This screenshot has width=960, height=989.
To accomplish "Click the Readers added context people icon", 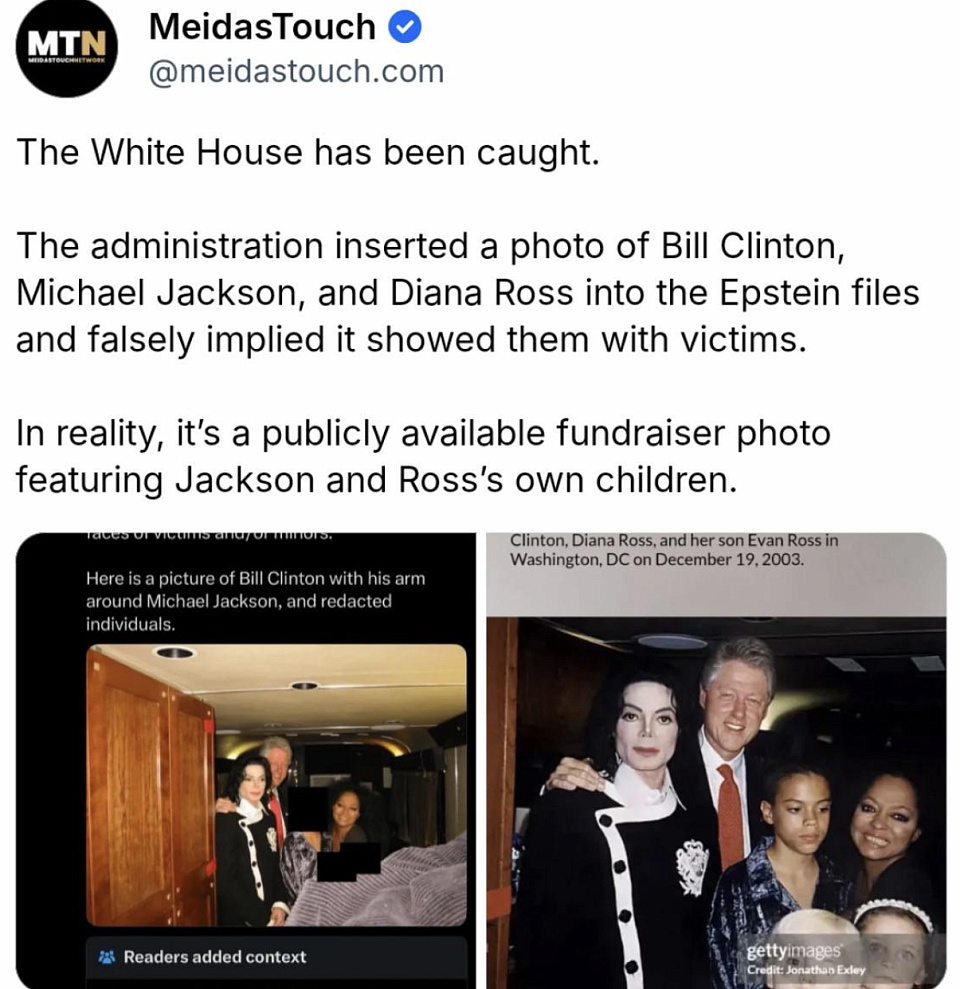I will (x=107, y=957).
